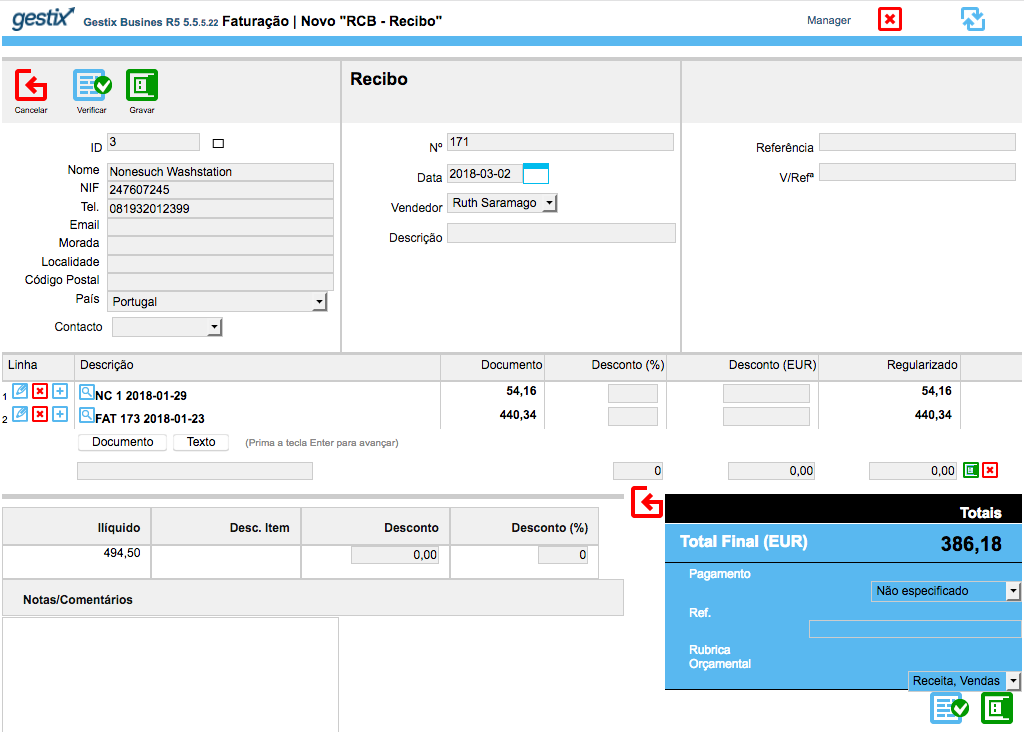Image resolution: width=1024 pixels, height=732 pixels.
Task: Click the Documento button
Action: 122,442
